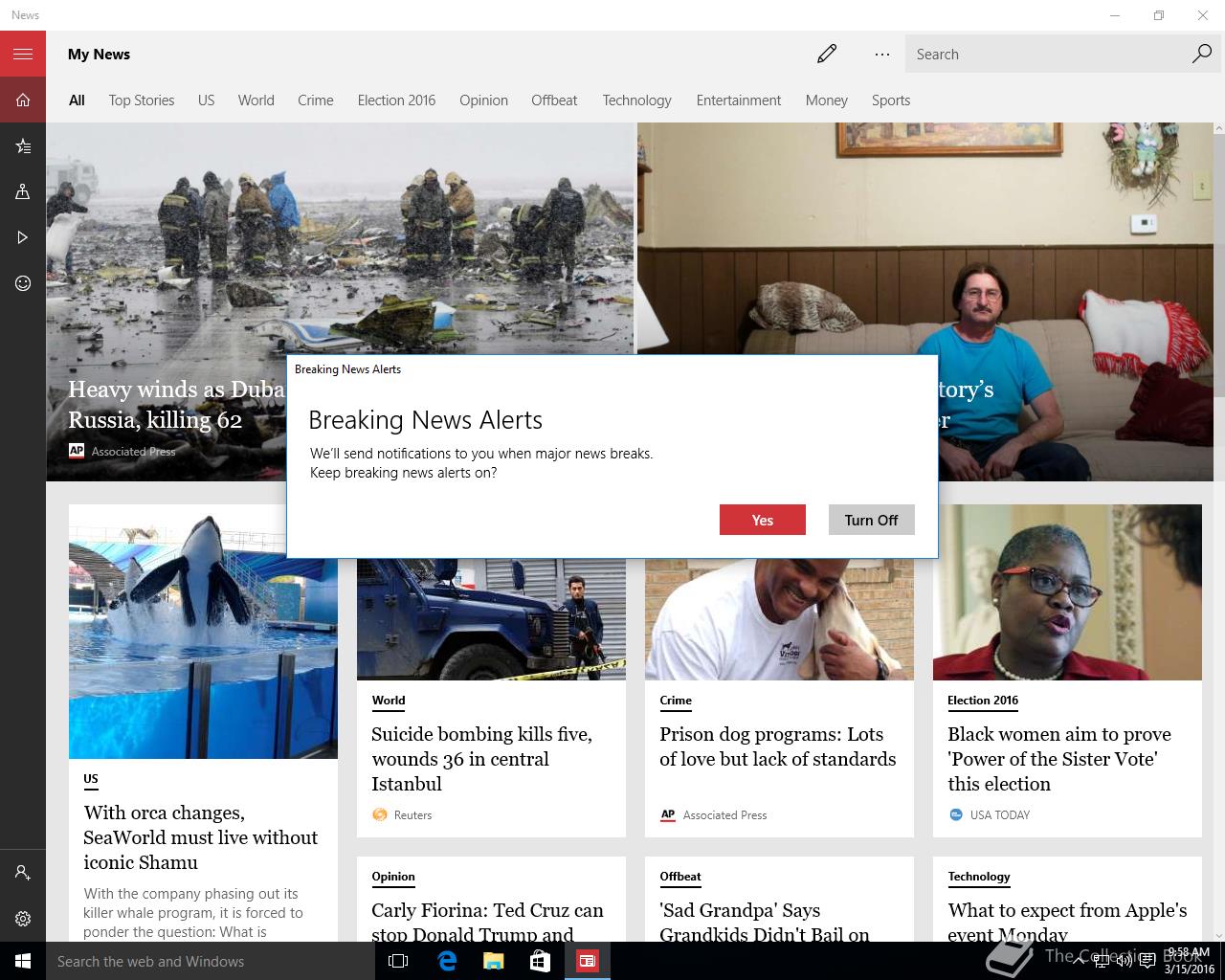Switch to the US tab
This screenshot has height=980, width=1225.
(x=206, y=100)
